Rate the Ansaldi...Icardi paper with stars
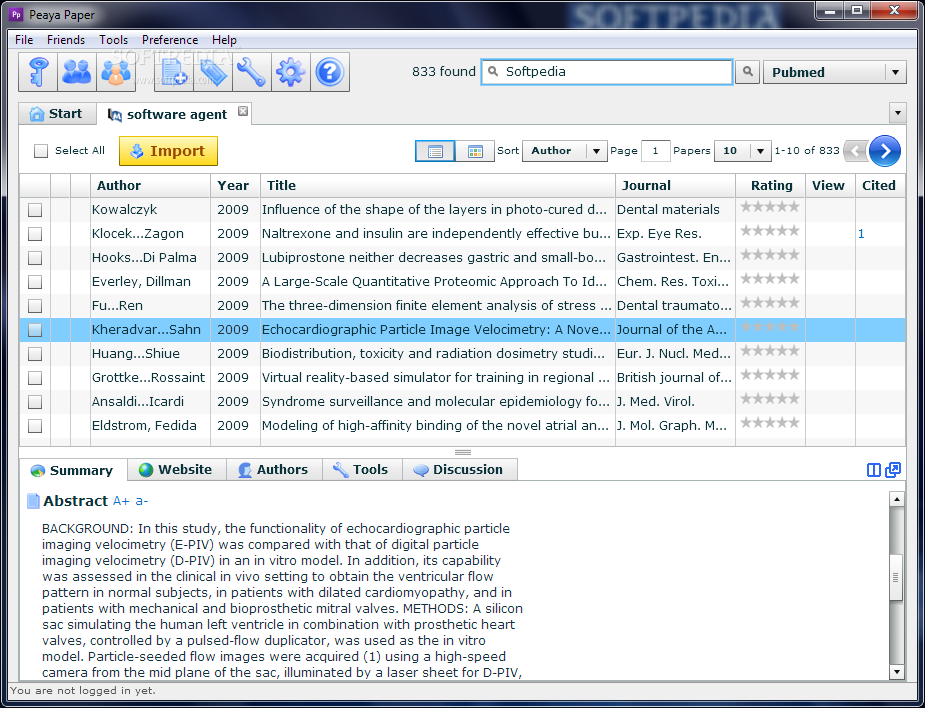 [770, 399]
